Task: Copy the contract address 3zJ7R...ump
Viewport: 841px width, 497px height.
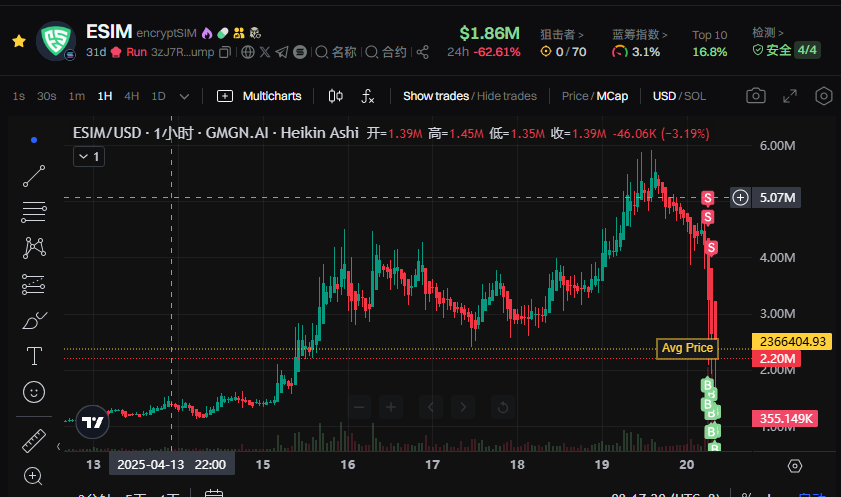Action: point(225,52)
